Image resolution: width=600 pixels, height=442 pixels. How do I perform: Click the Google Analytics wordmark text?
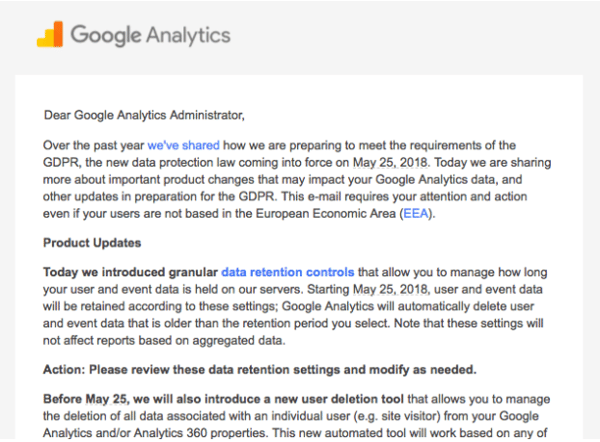pos(150,35)
